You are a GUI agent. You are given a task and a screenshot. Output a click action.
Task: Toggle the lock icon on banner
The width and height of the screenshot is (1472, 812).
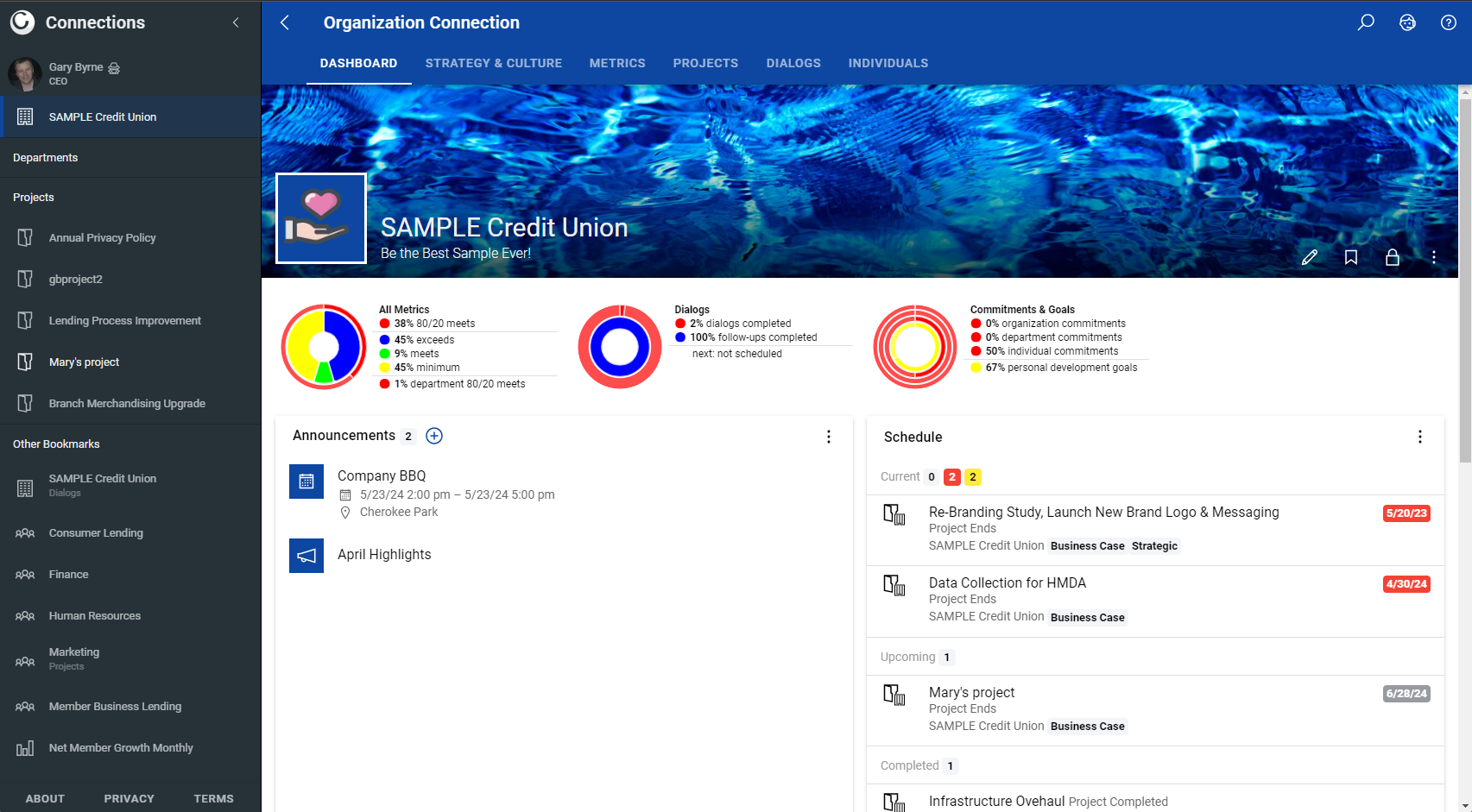coord(1393,257)
